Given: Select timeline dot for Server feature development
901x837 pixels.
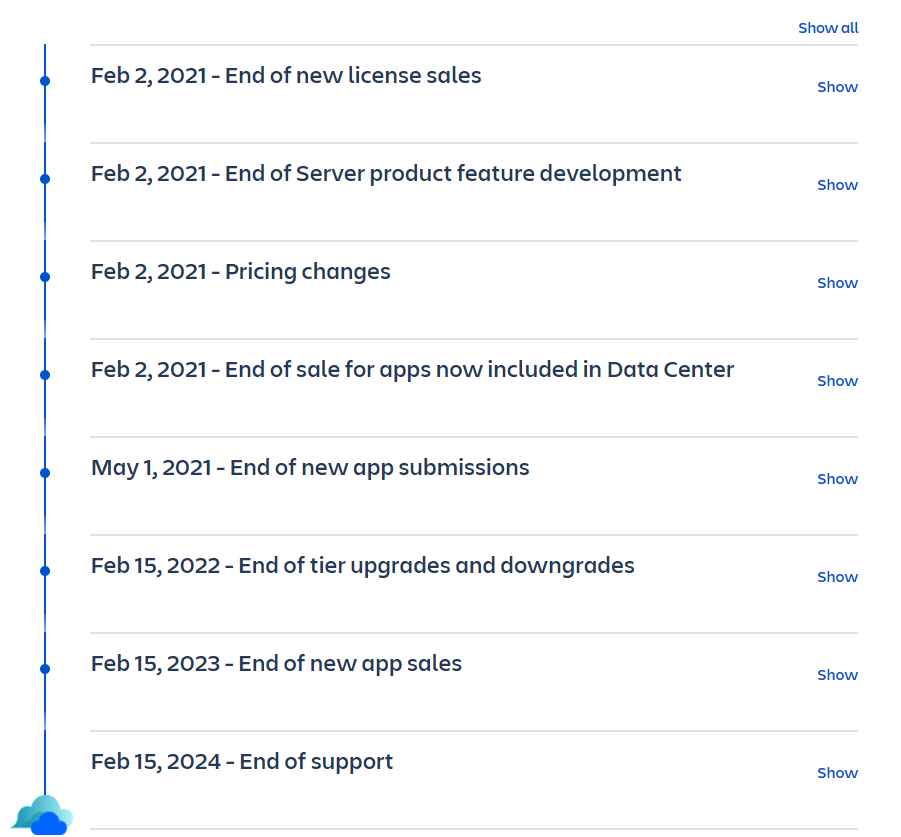Looking at the screenshot, I should click(x=45, y=179).
